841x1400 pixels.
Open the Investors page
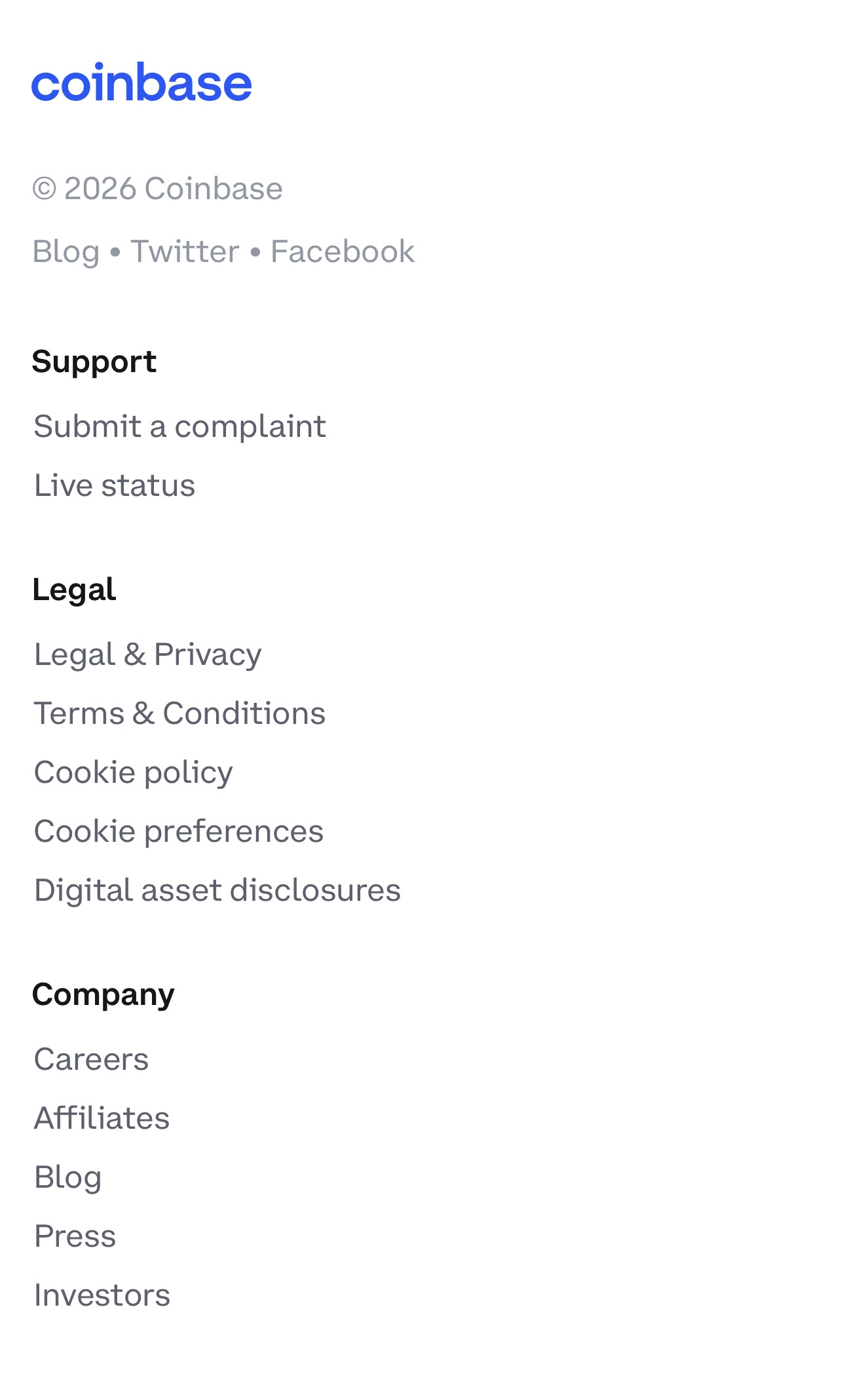(102, 1295)
